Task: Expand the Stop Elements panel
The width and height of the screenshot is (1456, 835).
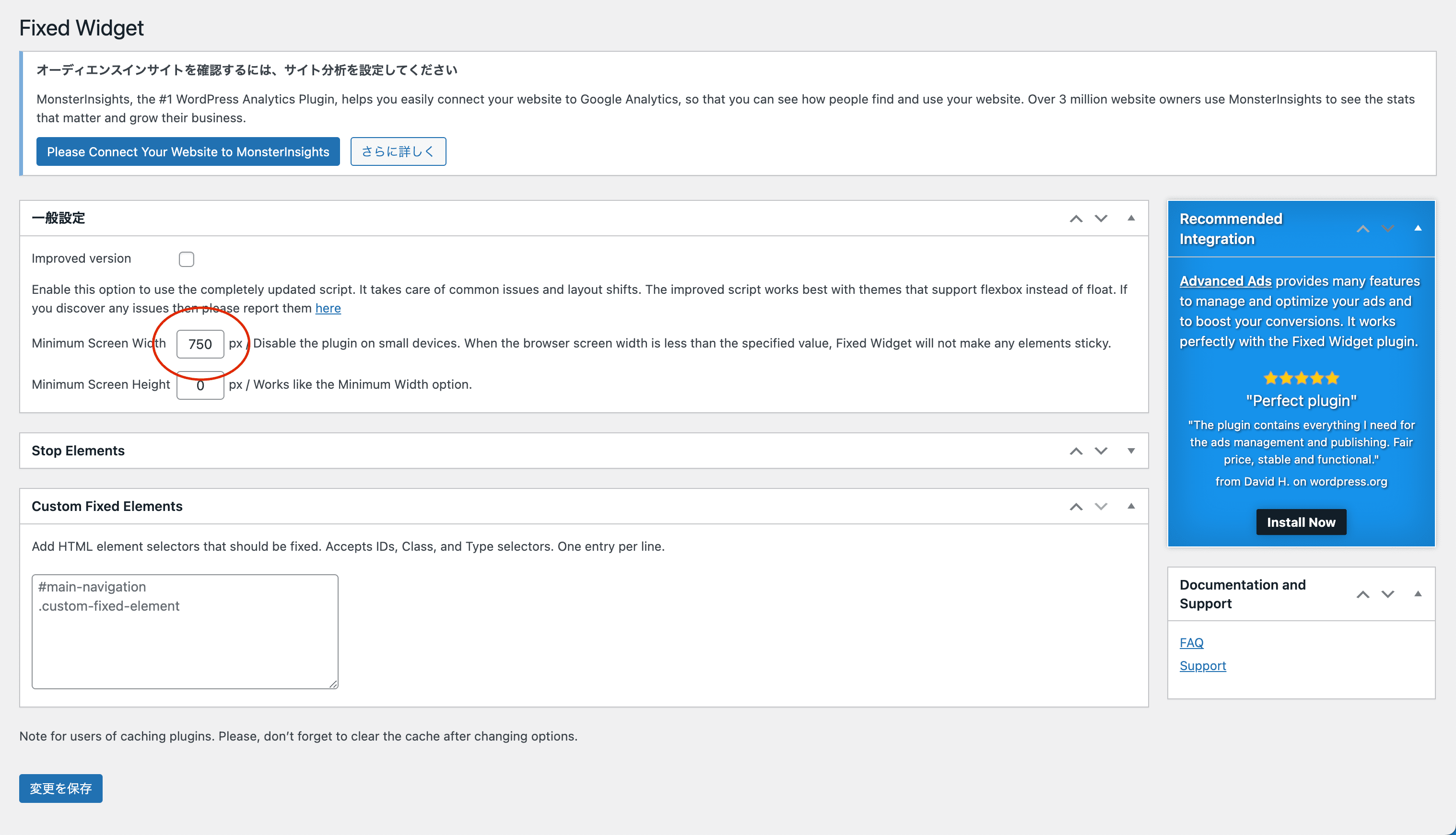Action: [1131, 451]
